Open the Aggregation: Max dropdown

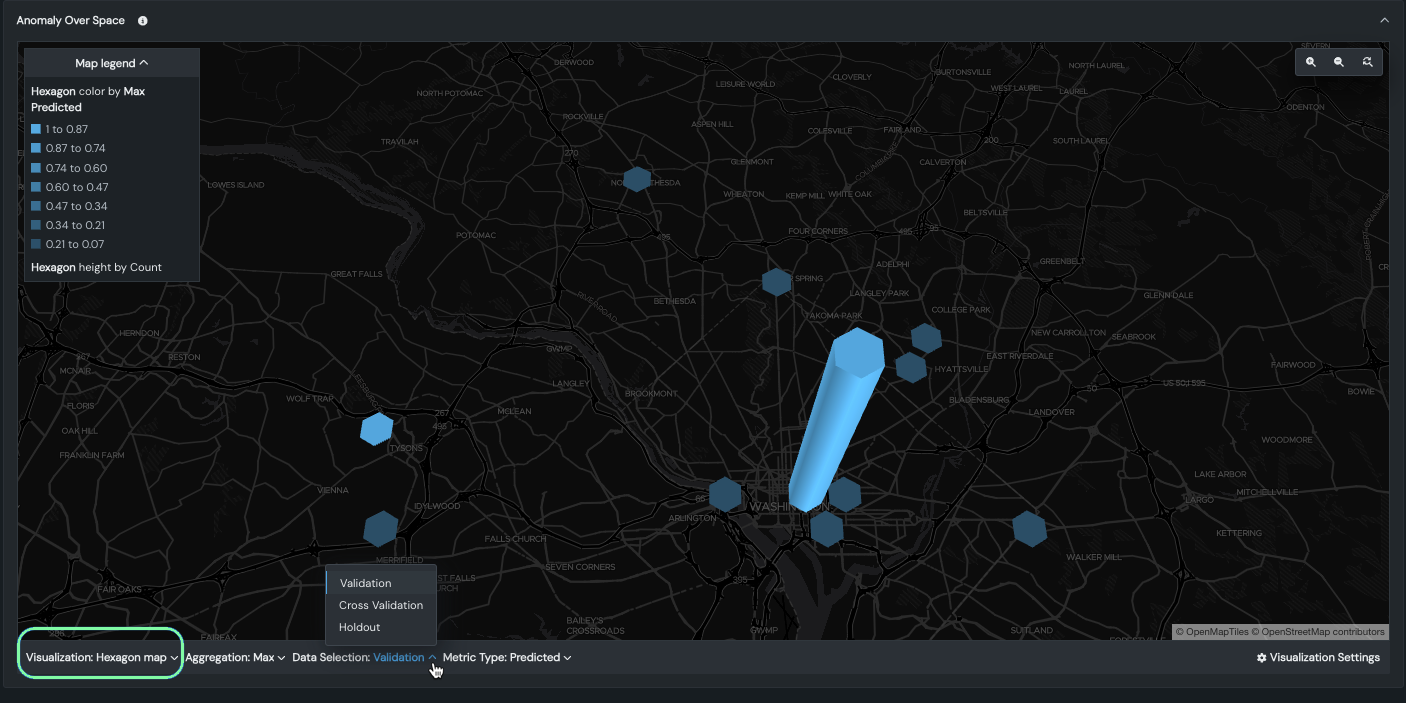click(x=235, y=657)
